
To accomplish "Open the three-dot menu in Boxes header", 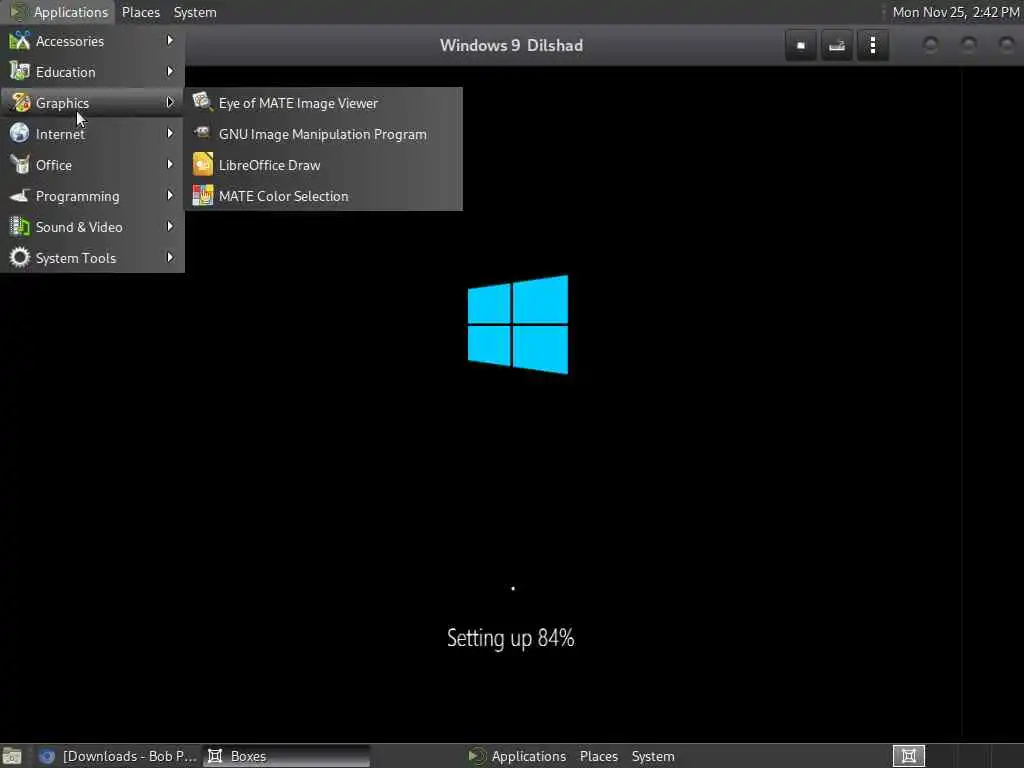I will (872, 46).
